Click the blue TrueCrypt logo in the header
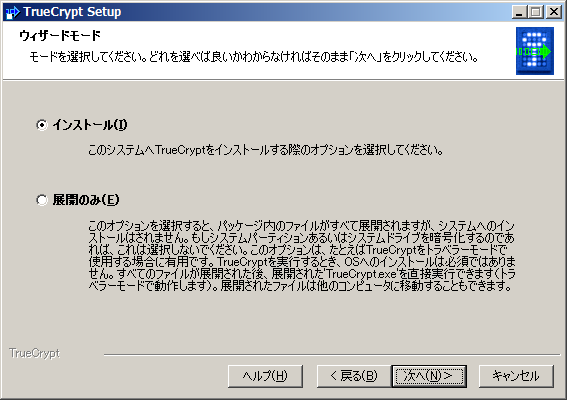 pyautogui.click(x=534, y=51)
